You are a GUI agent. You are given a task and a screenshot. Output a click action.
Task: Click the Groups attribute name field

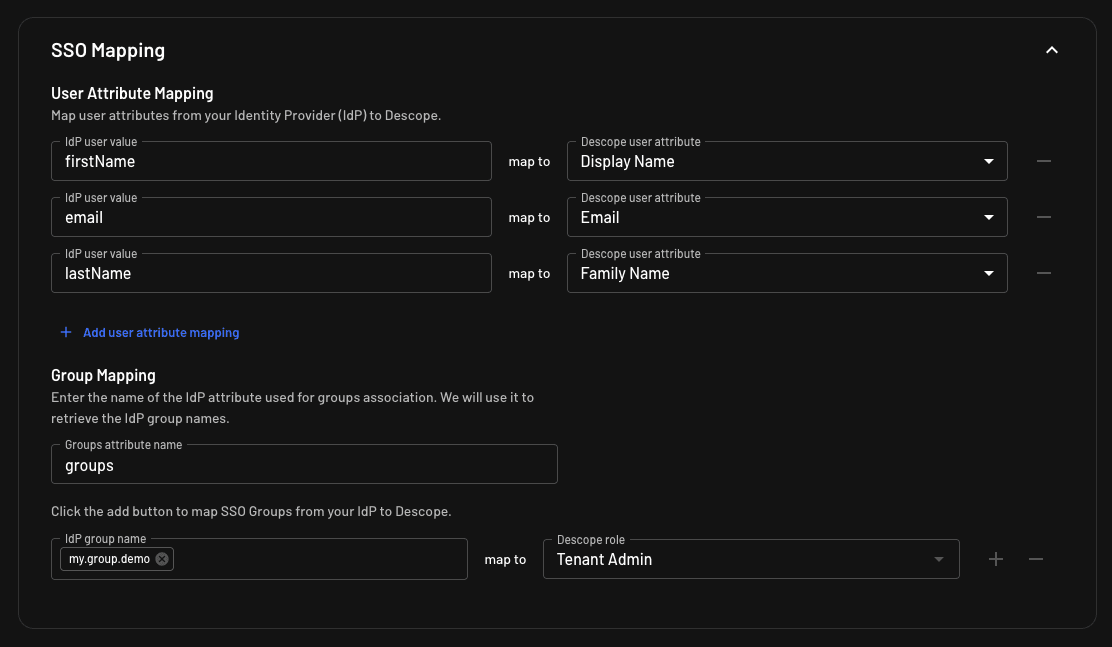(303, 465)
